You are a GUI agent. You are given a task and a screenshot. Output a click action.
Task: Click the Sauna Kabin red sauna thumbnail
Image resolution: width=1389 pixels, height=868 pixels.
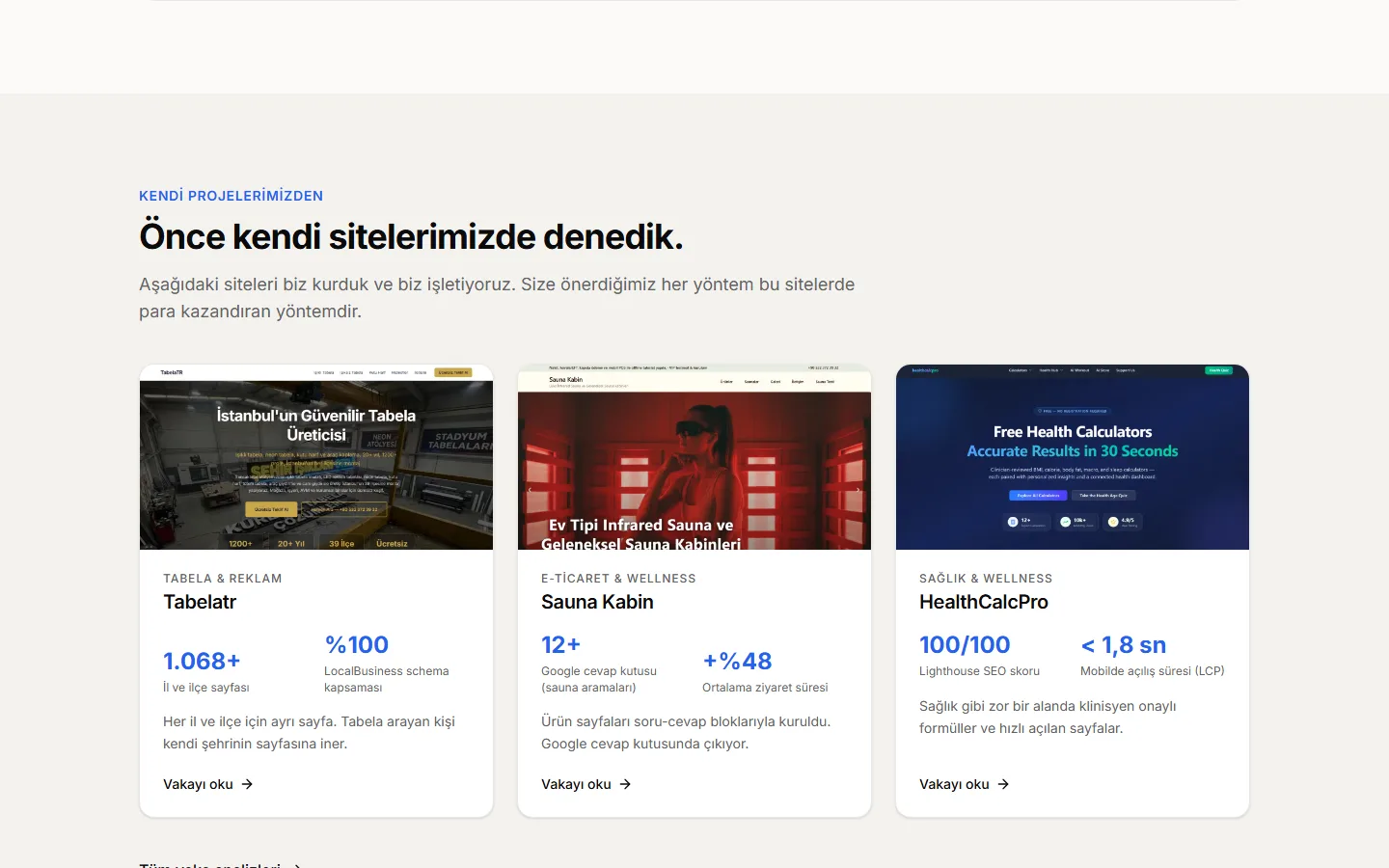tap(694, 457)
